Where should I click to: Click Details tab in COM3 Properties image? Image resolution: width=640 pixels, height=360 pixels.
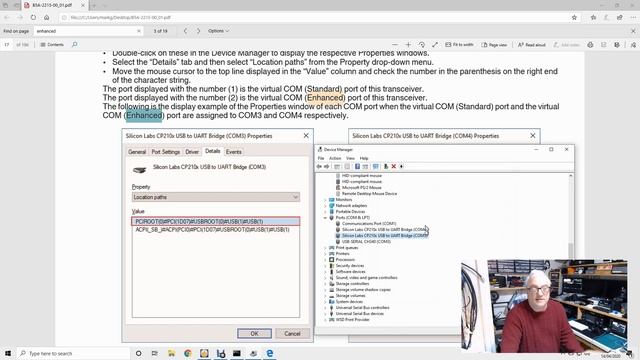[x=212, y=151]
